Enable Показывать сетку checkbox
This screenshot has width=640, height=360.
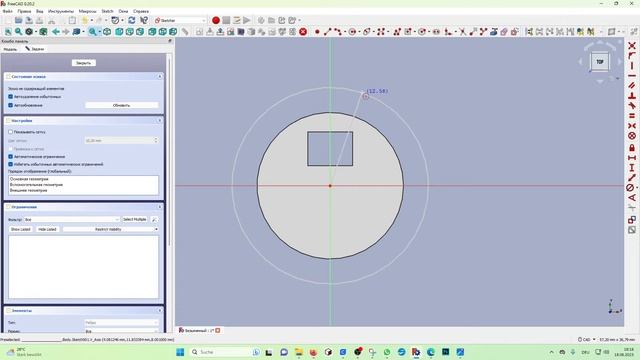click(x=11, y=132)
